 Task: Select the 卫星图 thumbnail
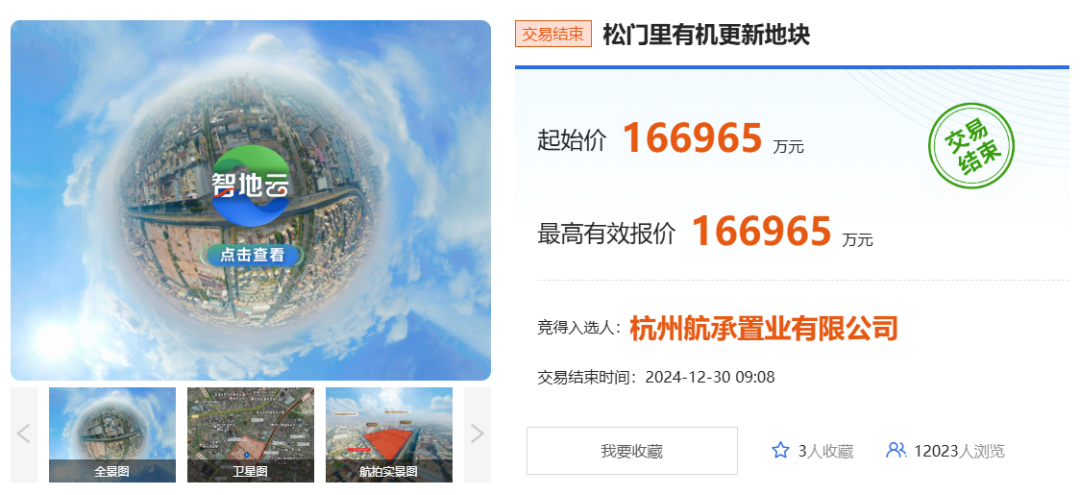[x=251, y=434]
